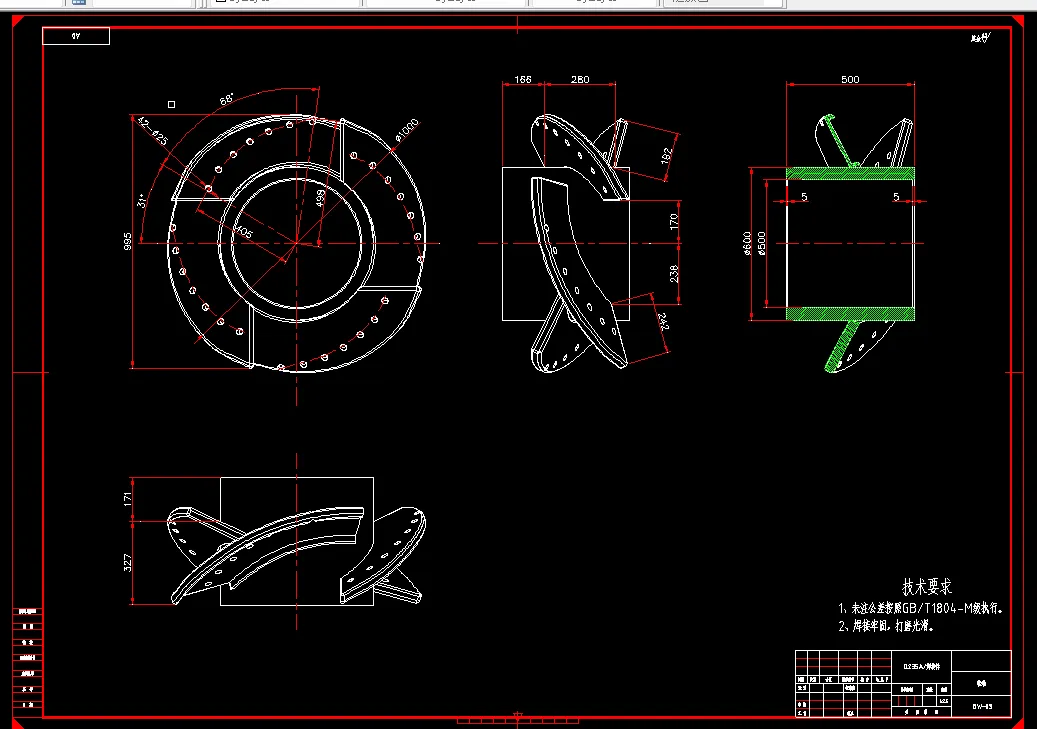Select the 995 height dimension

click(x=128, y=241)
